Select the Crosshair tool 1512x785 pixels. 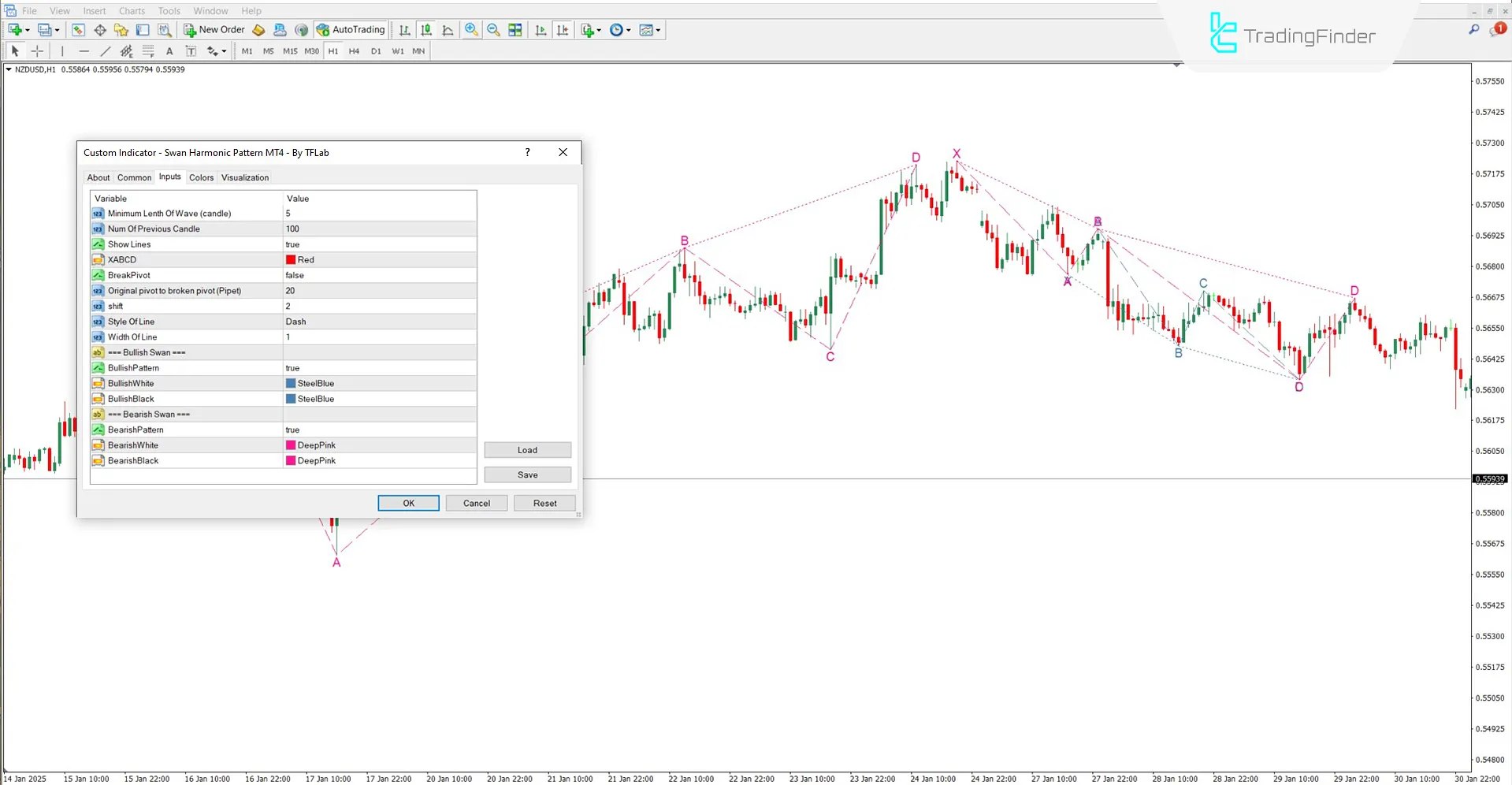[36, 51]
